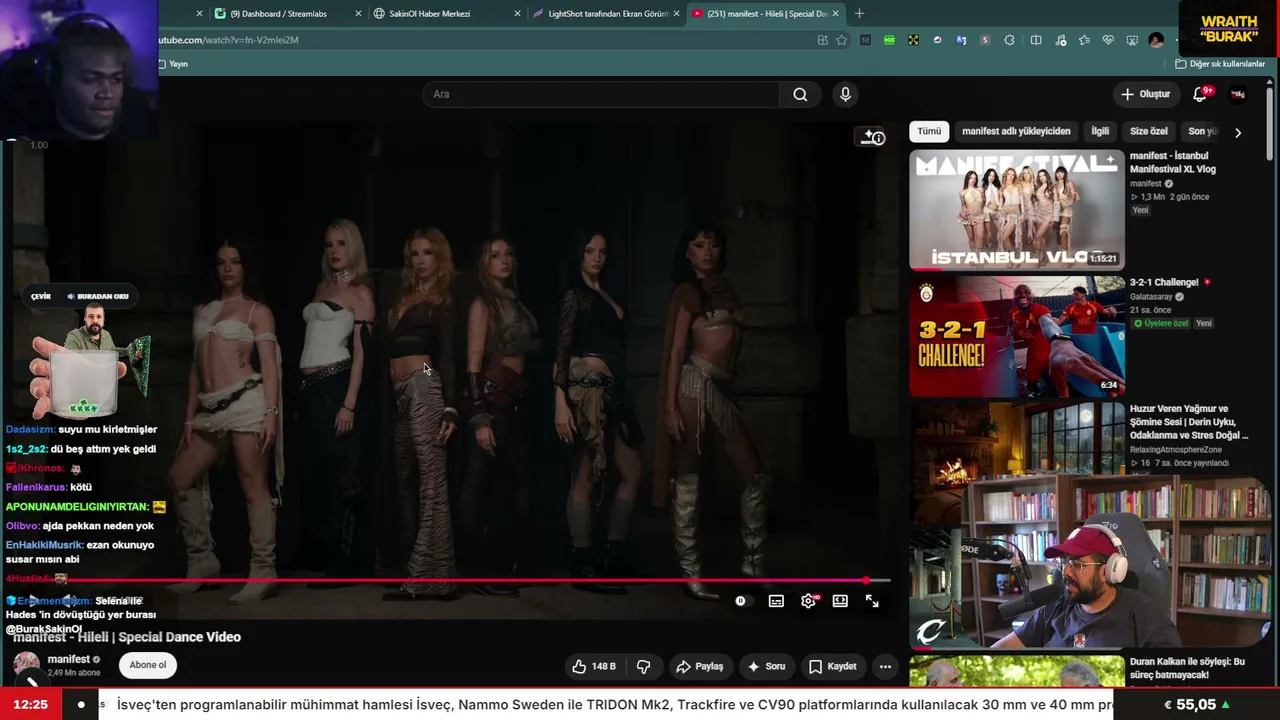Viewport: 1280px width, 720px height.
Task: Open the Huzur Veren Yağmur video title
Action: click(1189, 422)
